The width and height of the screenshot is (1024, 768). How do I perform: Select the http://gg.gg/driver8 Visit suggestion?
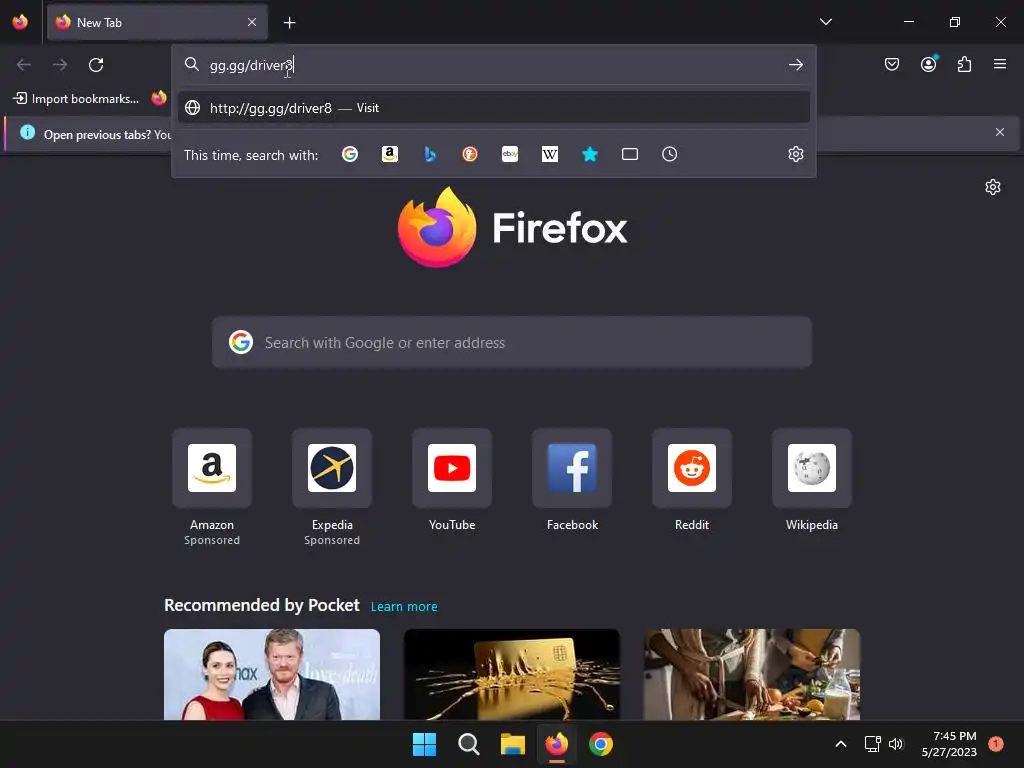[x=494, y=108]
